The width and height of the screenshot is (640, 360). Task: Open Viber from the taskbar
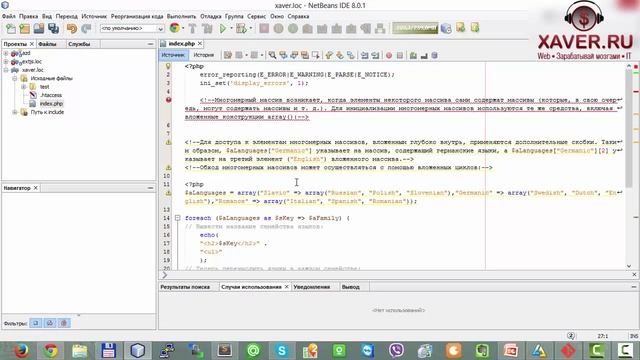click(x=396, y=351)
